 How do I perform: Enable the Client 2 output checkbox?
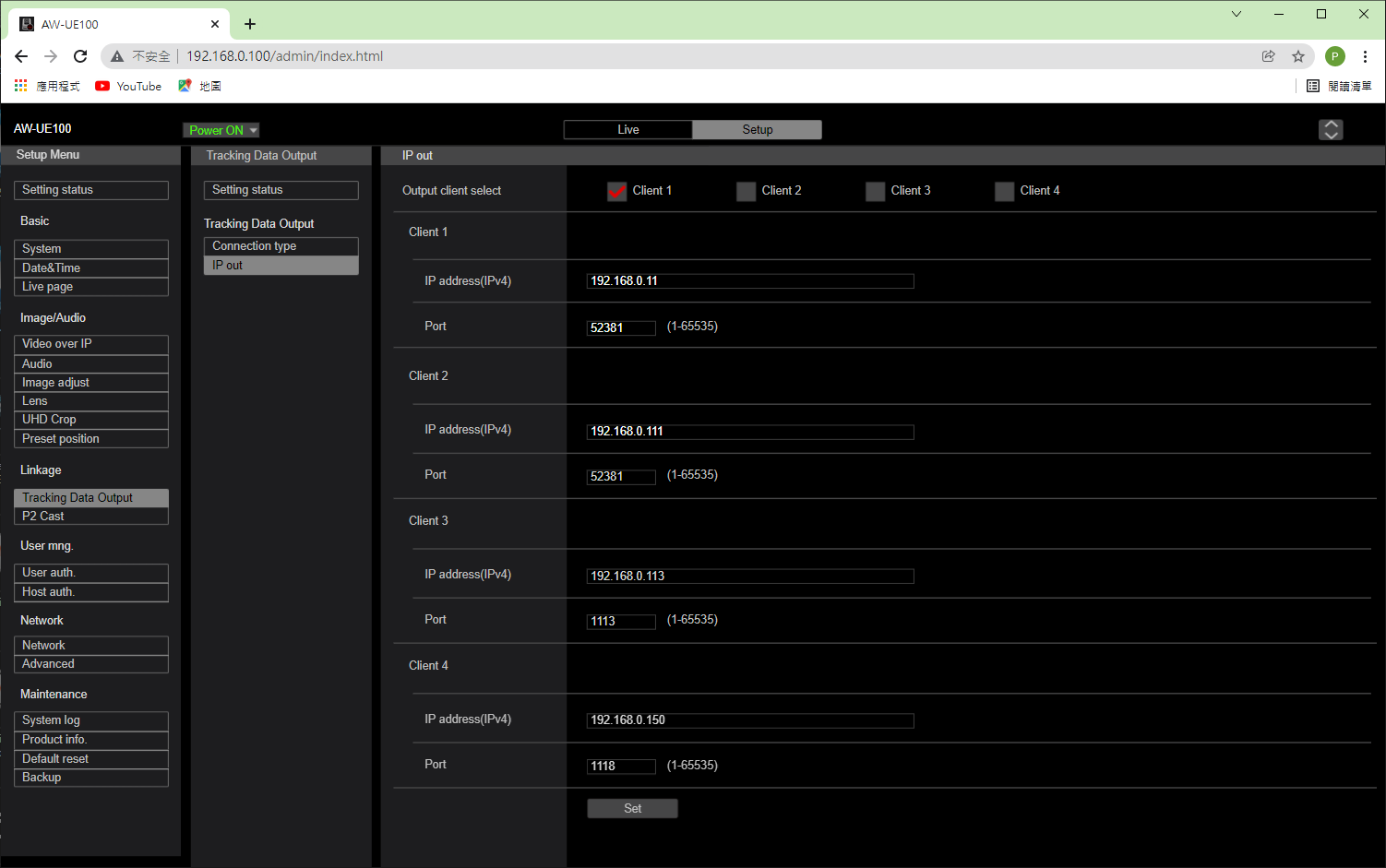[x=746, y=191]
